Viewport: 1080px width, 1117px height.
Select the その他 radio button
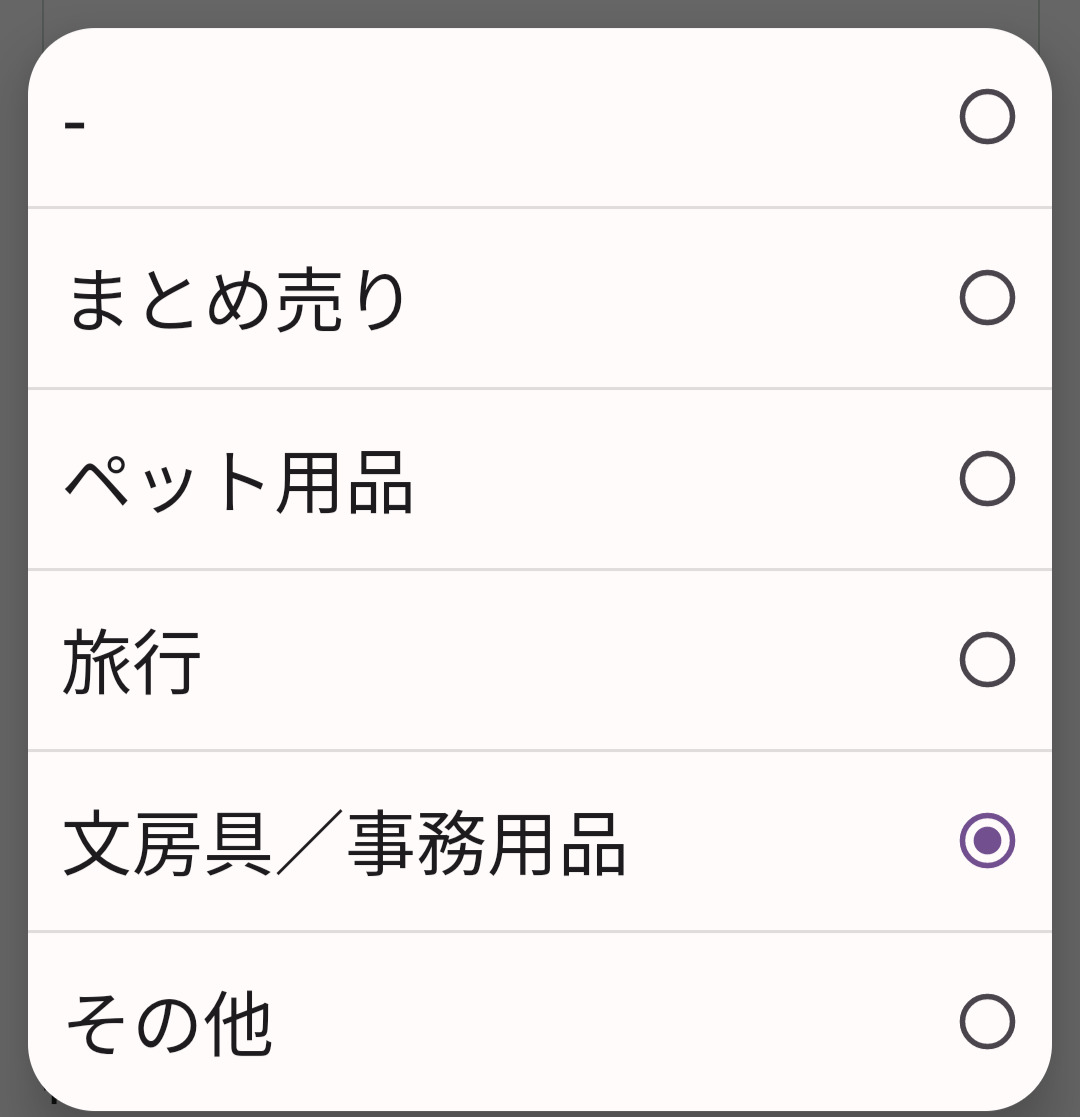click(987, 1022)
